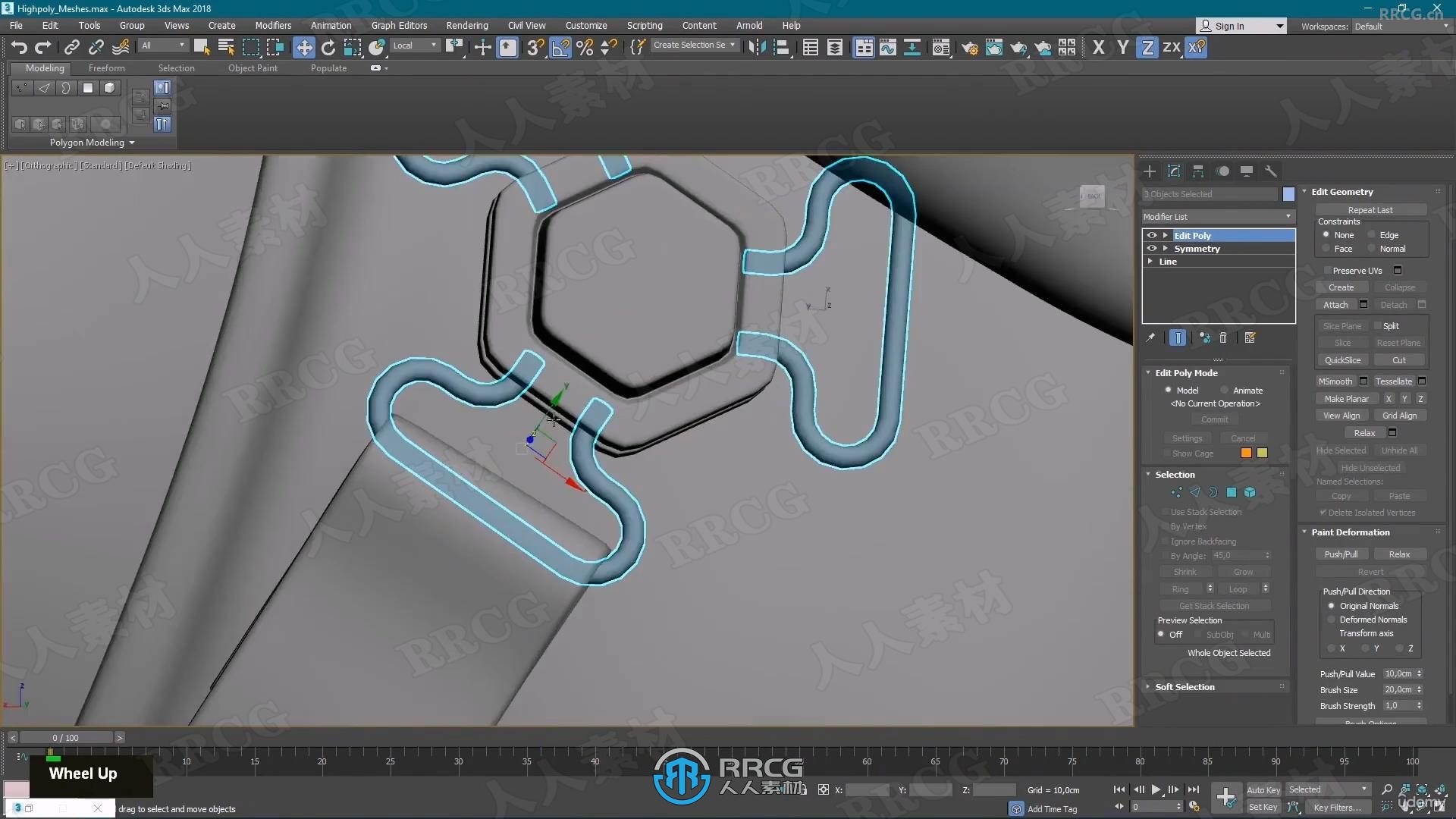This screenshot has width=1456, height=819.
Task: Click the Polygon selection mode icon
Action: (1232, 492)
